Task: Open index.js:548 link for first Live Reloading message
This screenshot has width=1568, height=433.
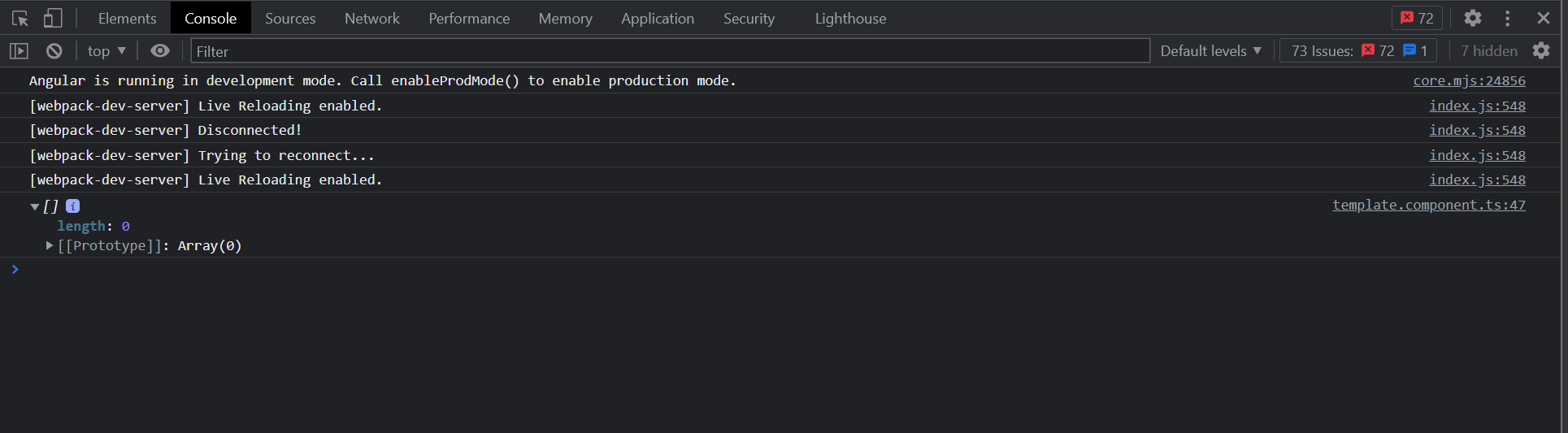Action: click(x=1477, y=106)
